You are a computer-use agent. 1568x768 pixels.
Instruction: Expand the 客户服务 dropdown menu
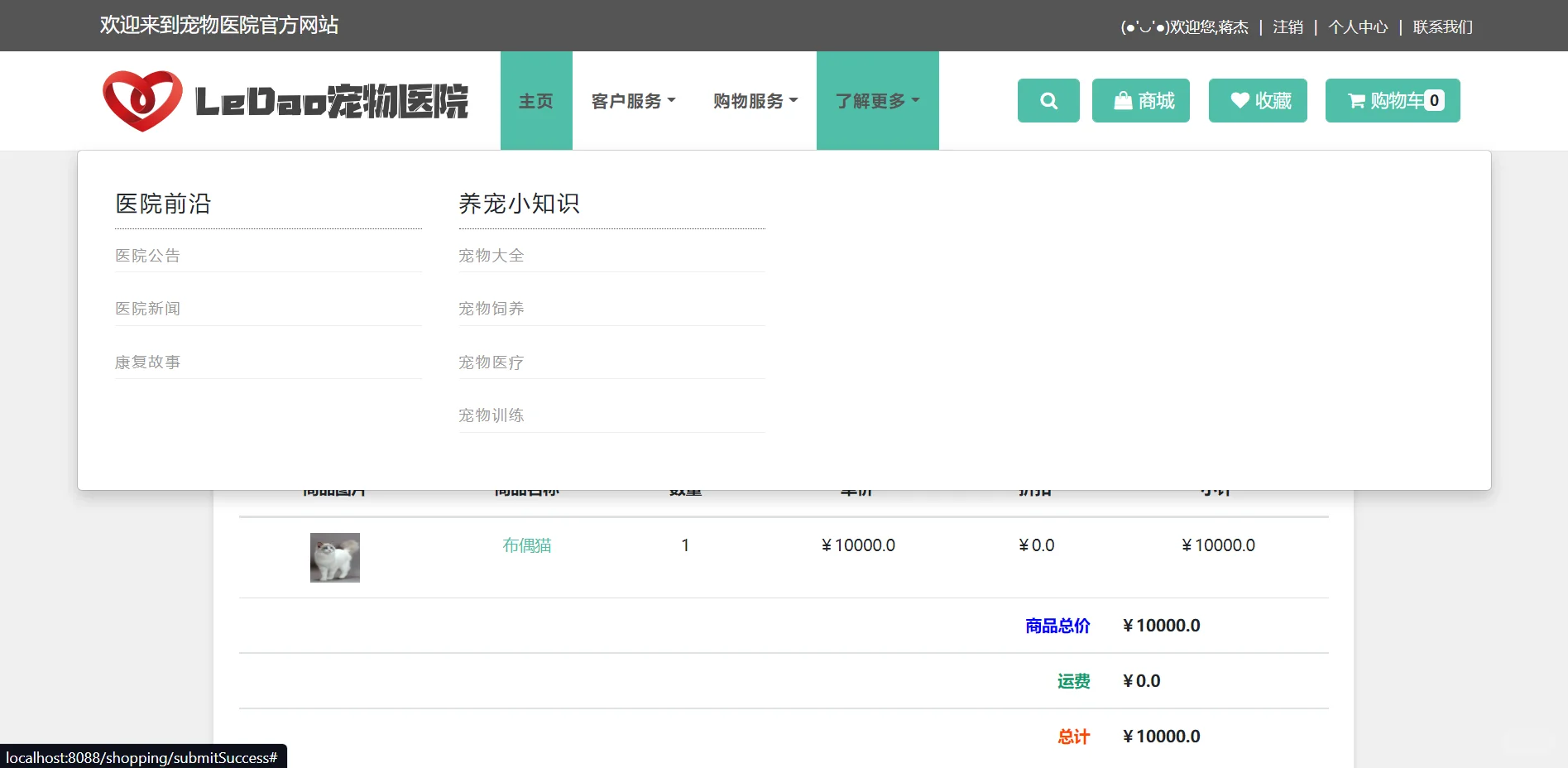point(632,100)
